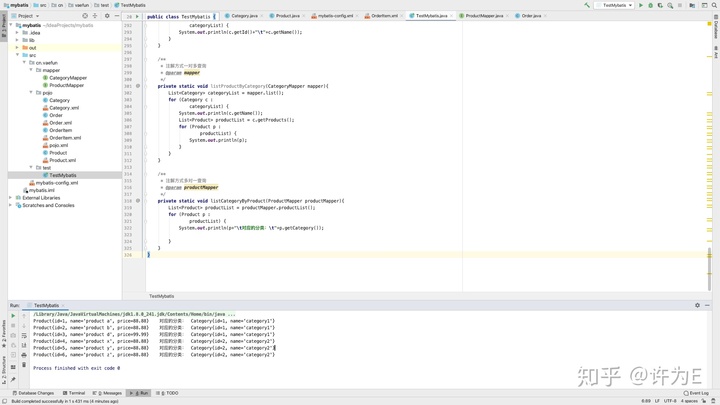Hide the Run panel with its minus icon
The width and height of the screenshot is (720, 405).
(x=707, y=305)
